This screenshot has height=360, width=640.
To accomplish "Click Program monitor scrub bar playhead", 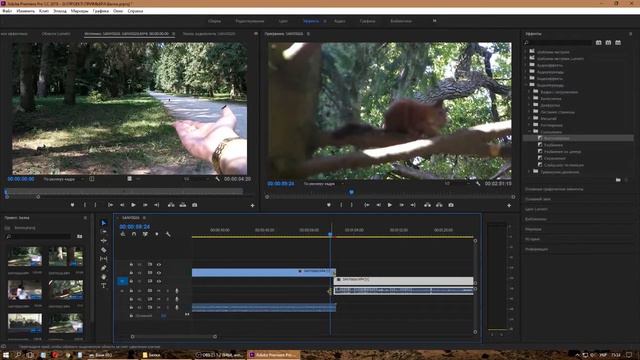I will pos(351,192).
